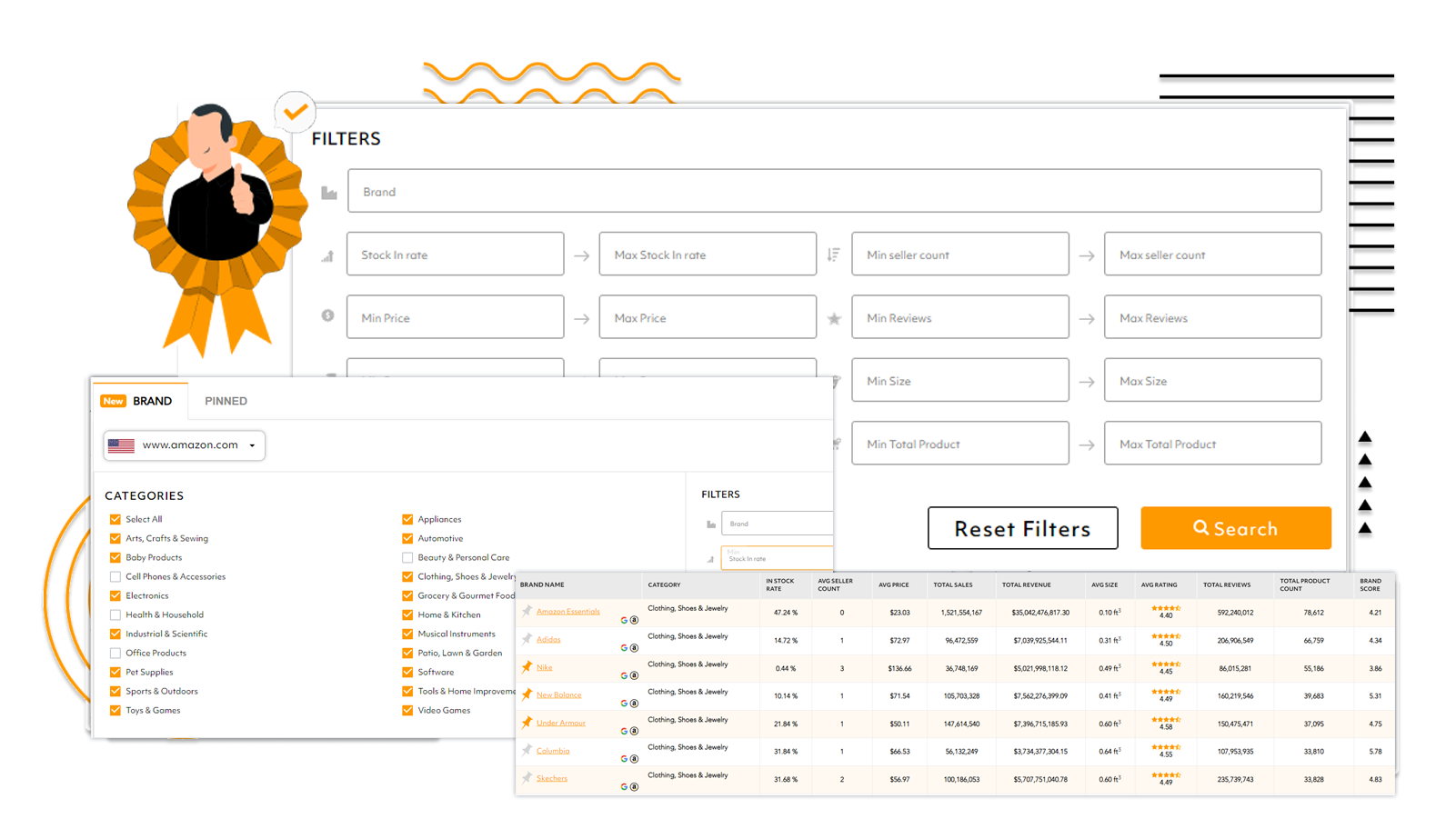Click the pin icon beside Columbia
1456x819 pixels.
coord(527,750)
